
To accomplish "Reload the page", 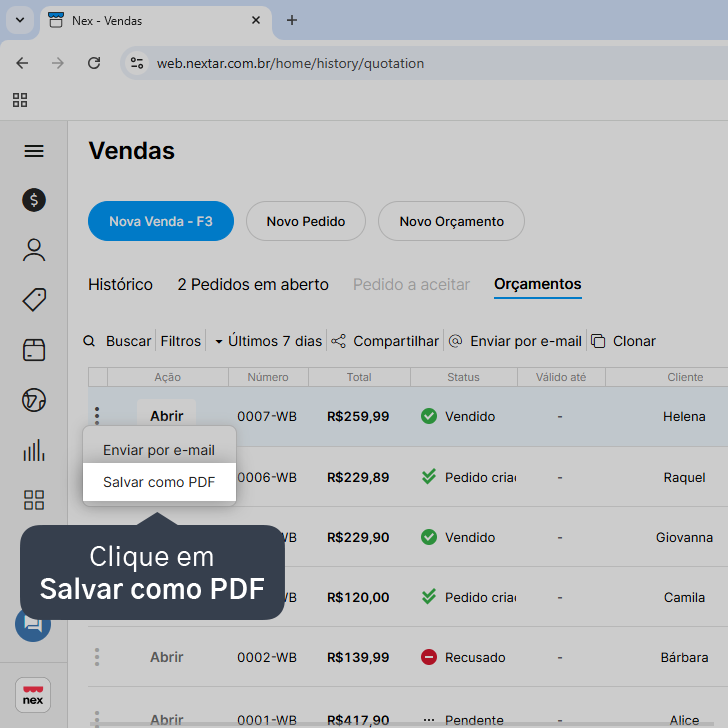I will (94, 63).
